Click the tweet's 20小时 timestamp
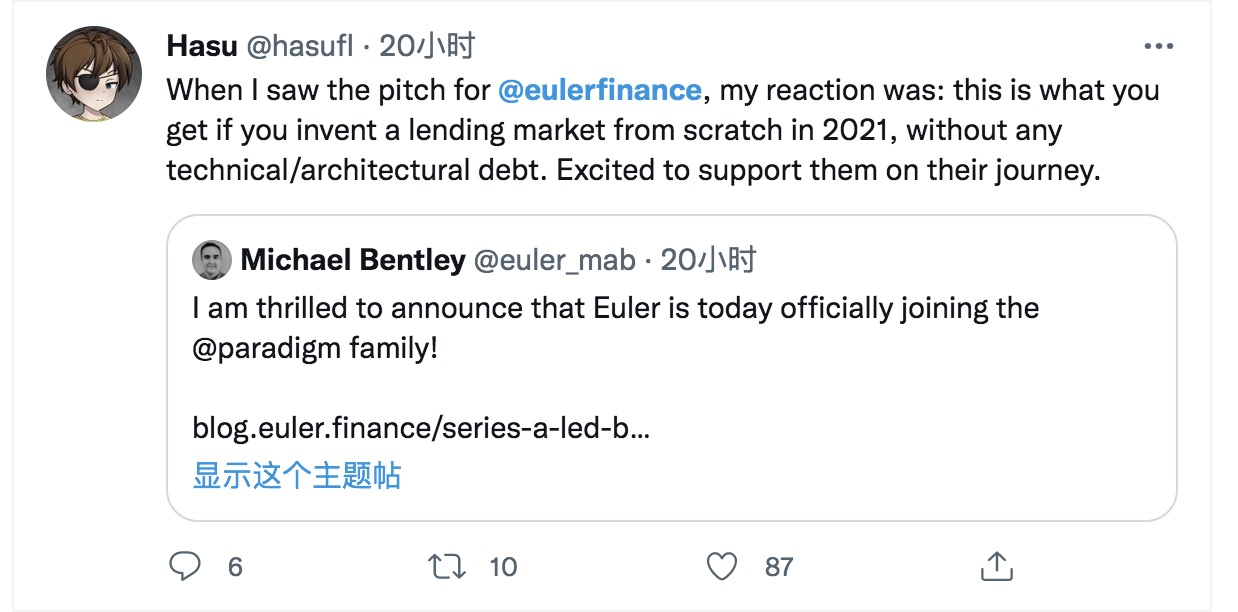 [427, 45]
